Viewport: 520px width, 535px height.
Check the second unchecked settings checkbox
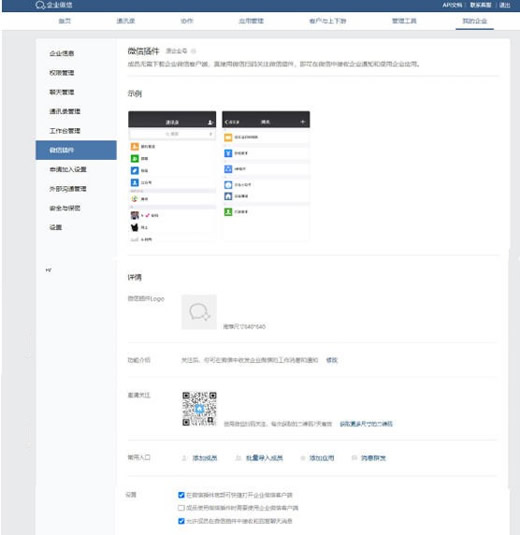click(181, 508)
